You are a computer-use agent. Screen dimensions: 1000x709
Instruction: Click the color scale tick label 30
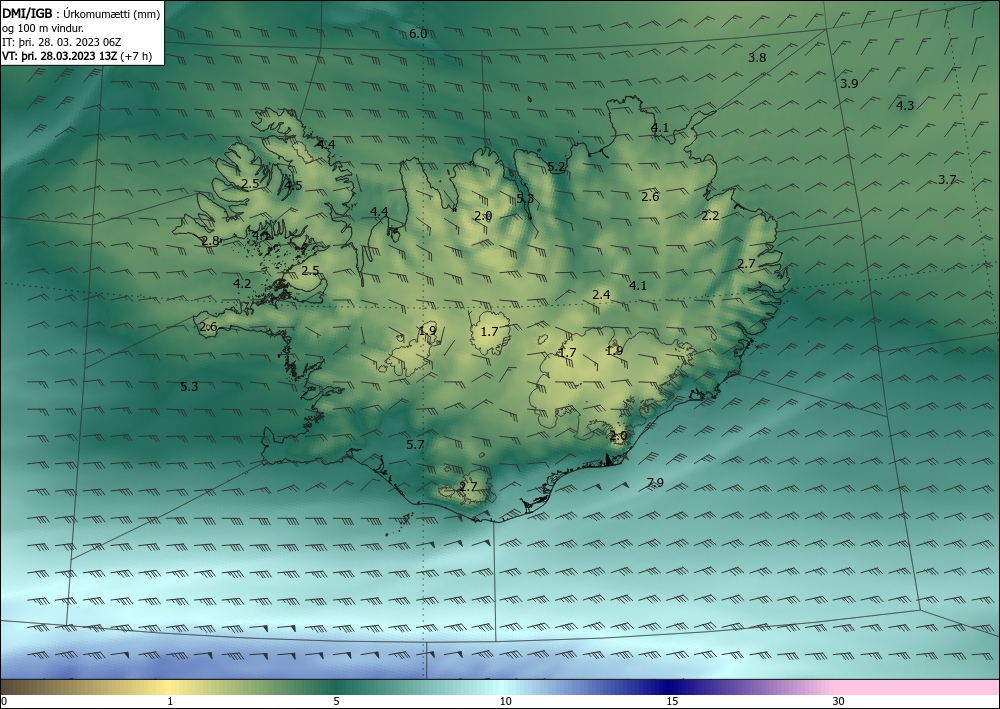point(839,701)
